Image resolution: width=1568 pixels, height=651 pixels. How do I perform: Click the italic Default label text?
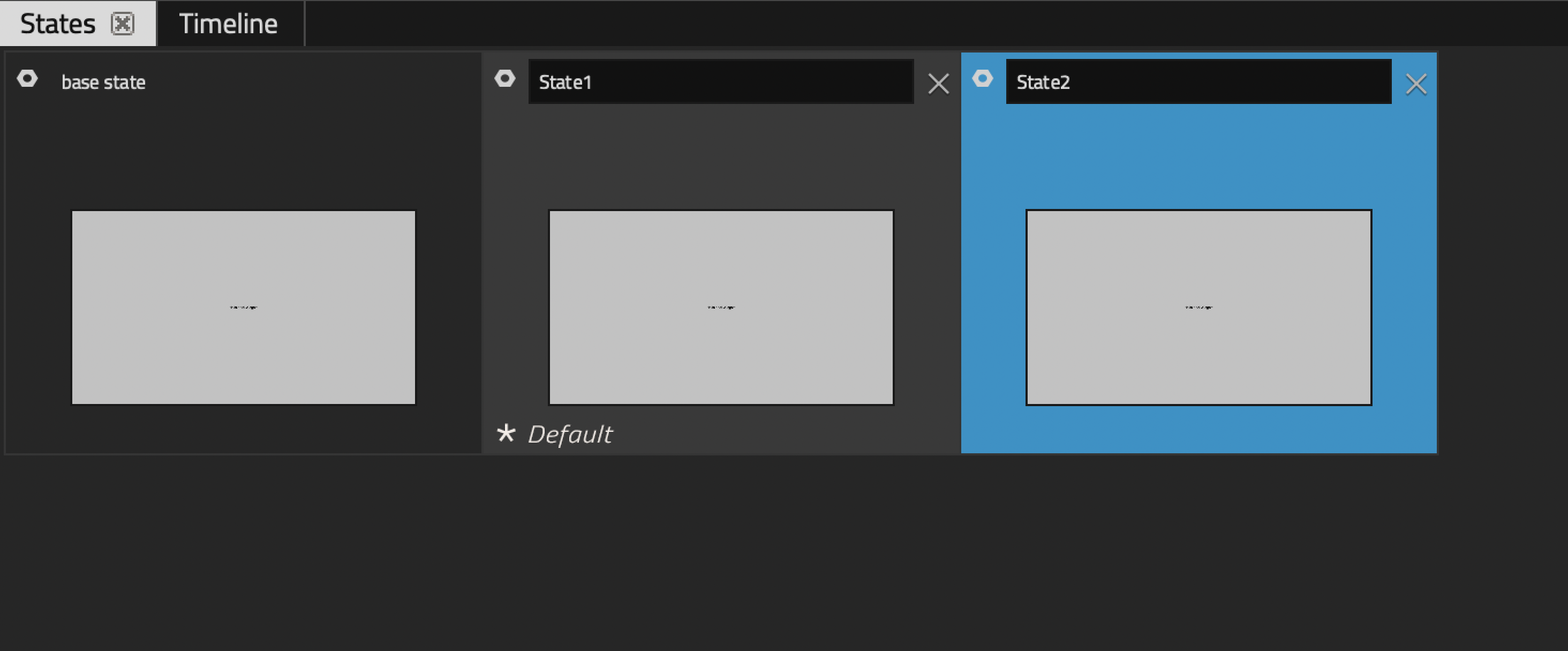(570, 434)
